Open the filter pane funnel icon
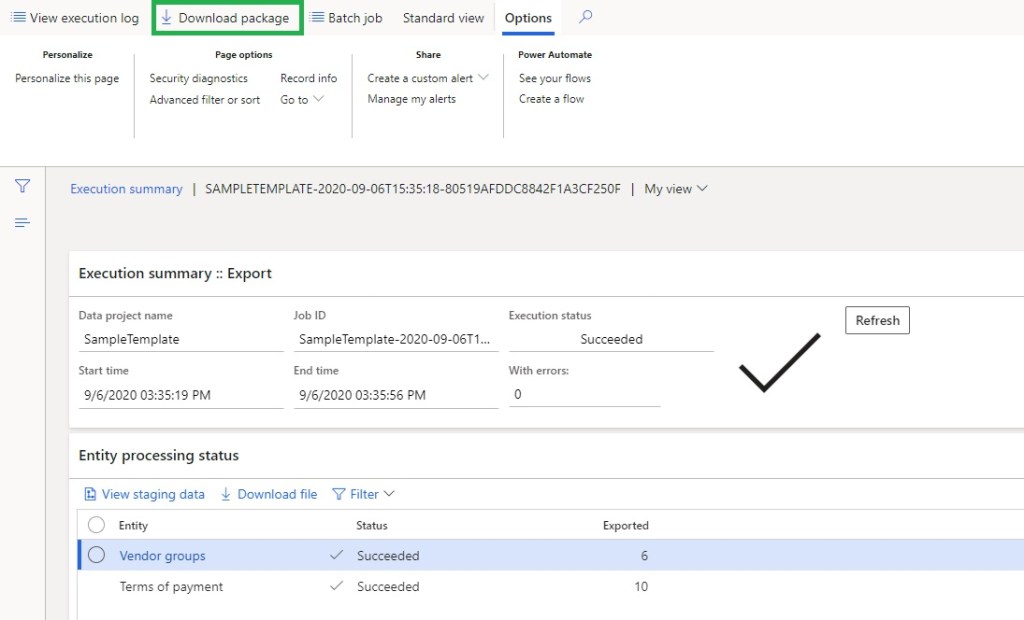 22,186
